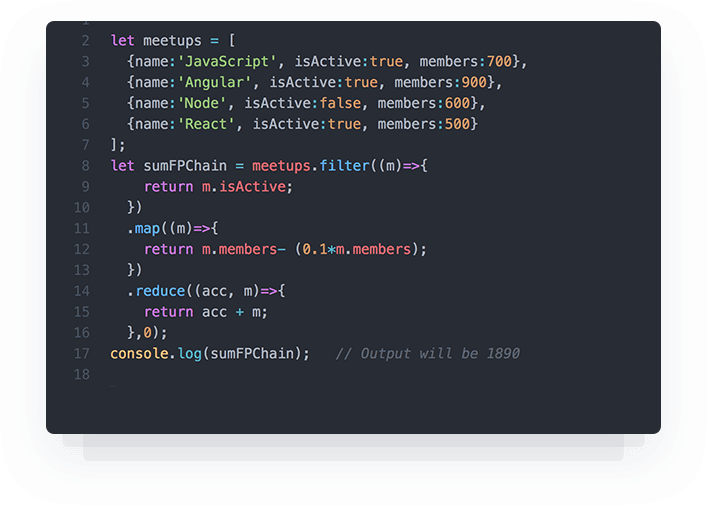The image size is (707, 505).
Task: Click the closing '];' on line 7
Action: click(x=118, y=145)
